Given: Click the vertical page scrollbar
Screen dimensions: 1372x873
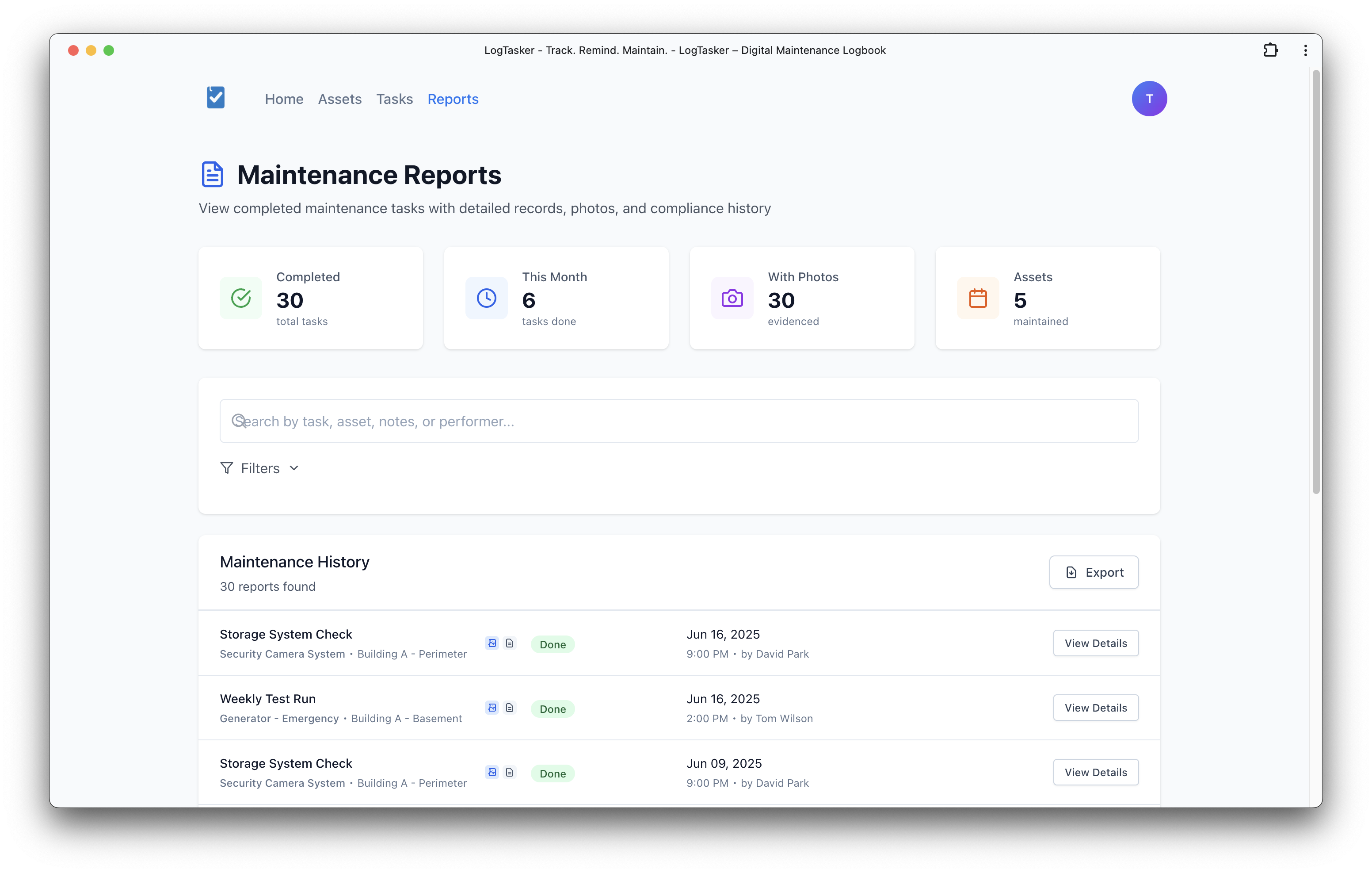Looking at the screenshot, I should point(1315,282).
